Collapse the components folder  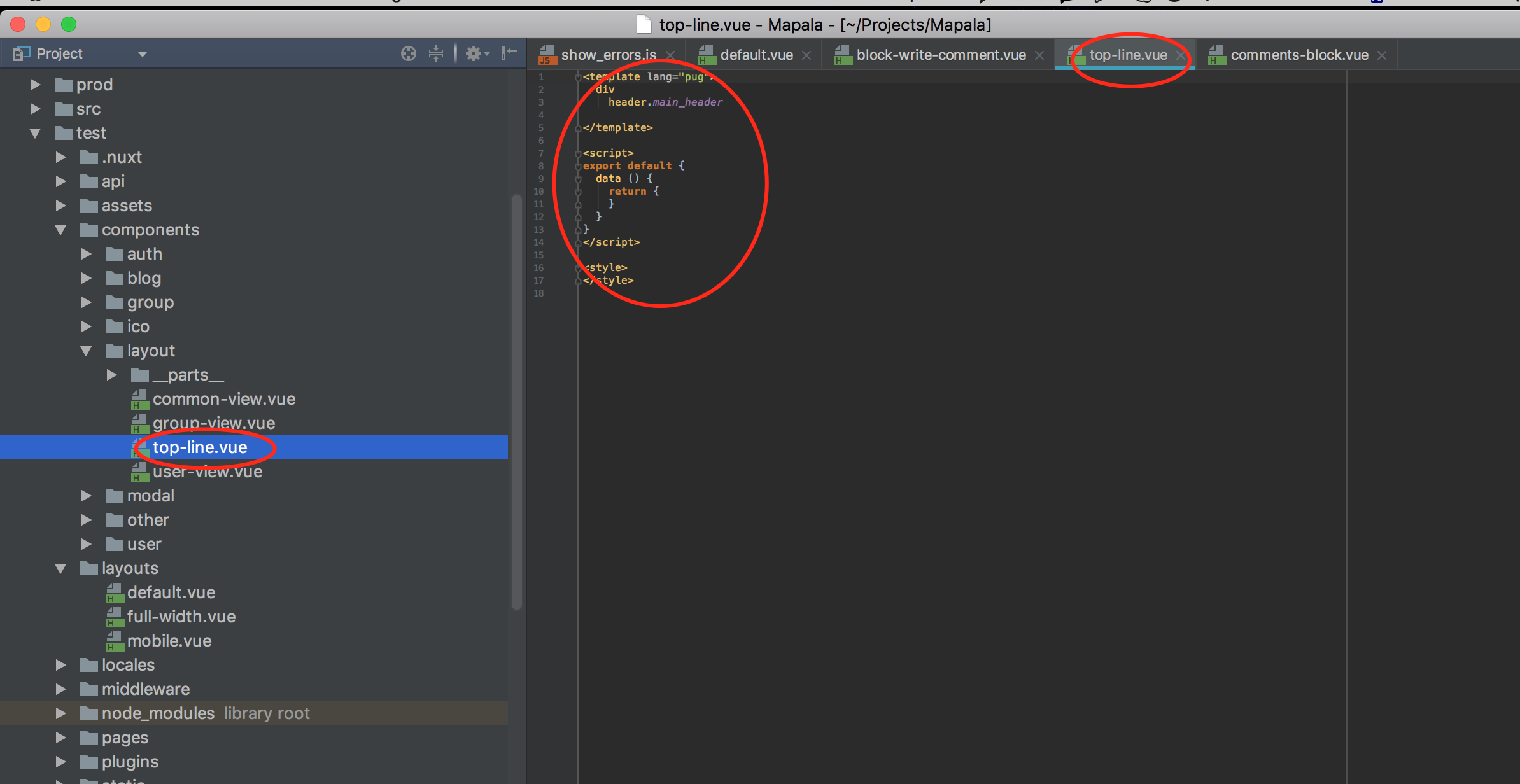tap(61, 230)
